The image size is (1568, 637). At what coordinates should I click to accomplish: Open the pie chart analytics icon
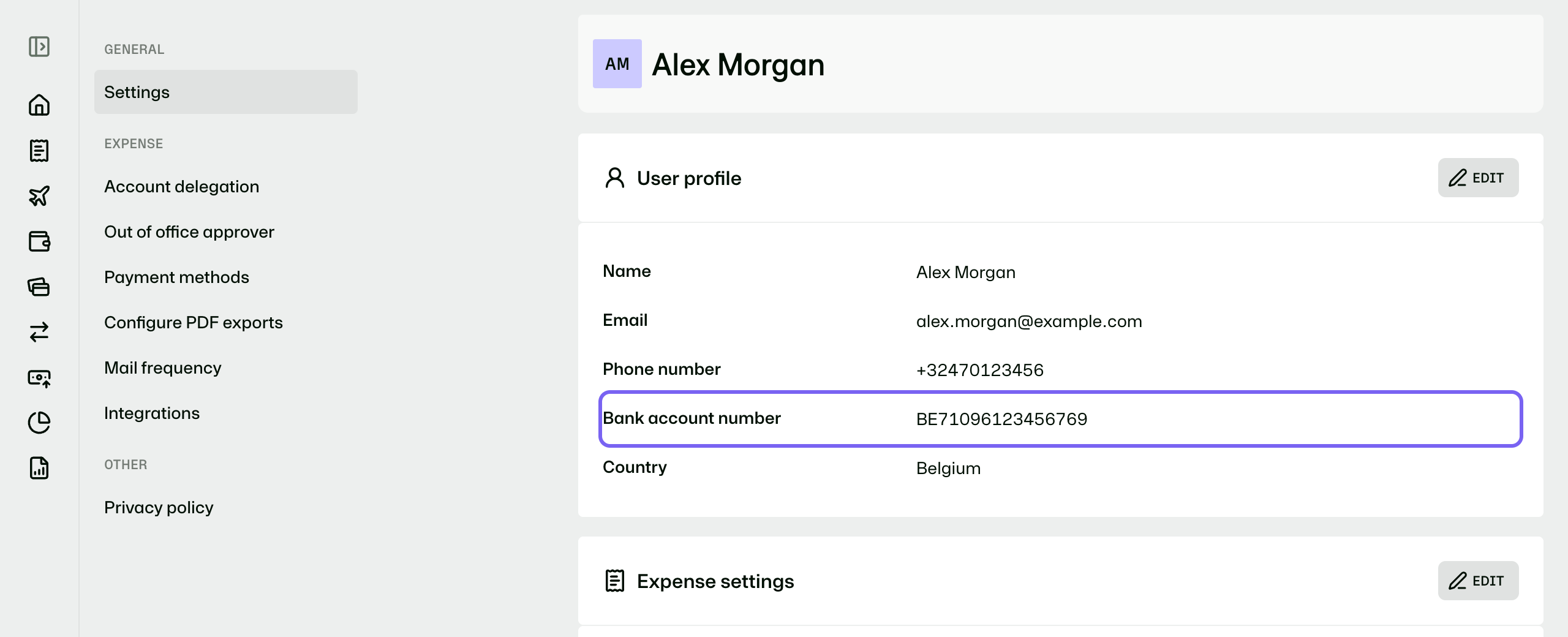pos(39,423)
